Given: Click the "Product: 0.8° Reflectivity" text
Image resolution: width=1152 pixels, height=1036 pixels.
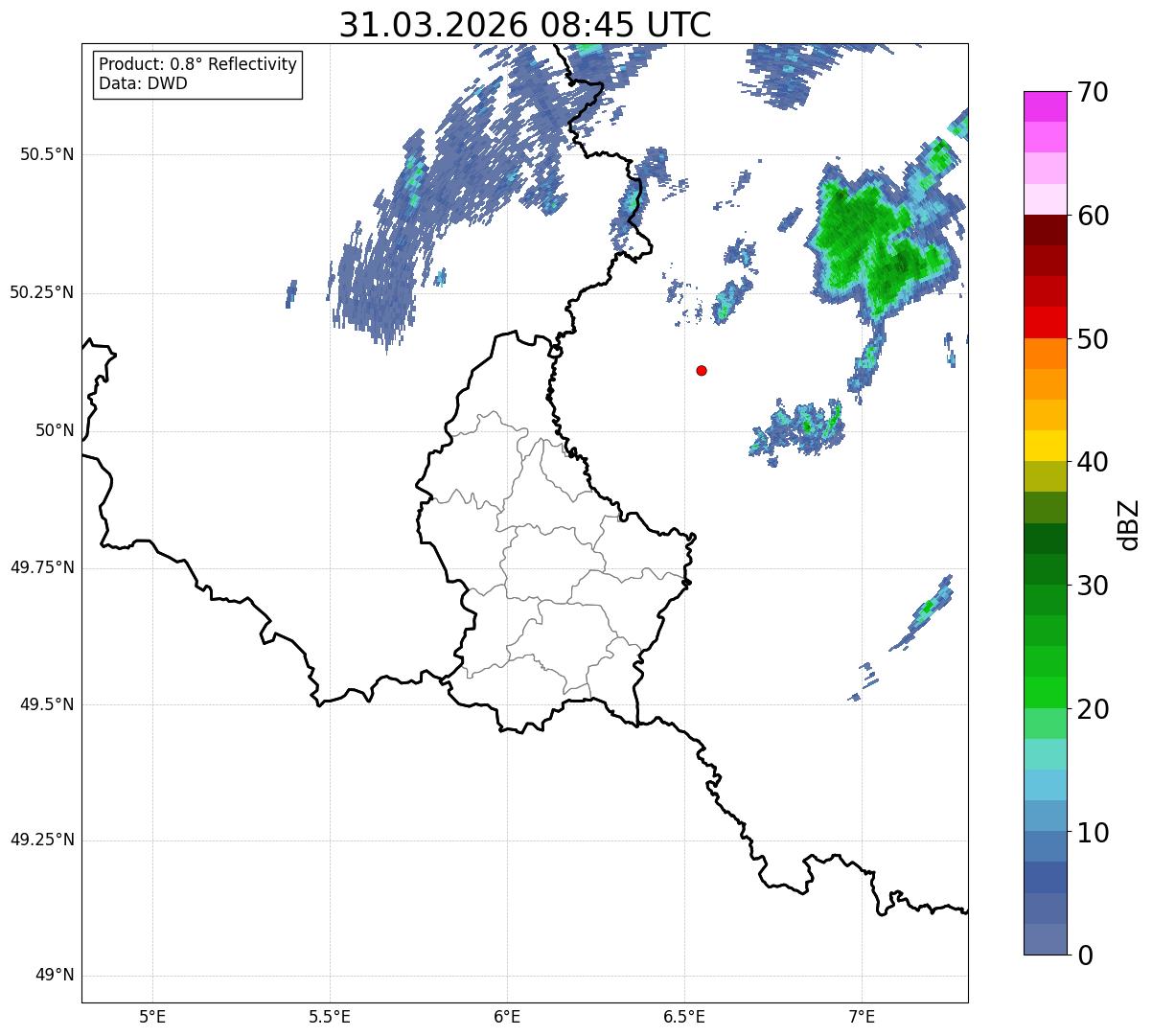Looking at the screenshot, I should tap(198, 64).
